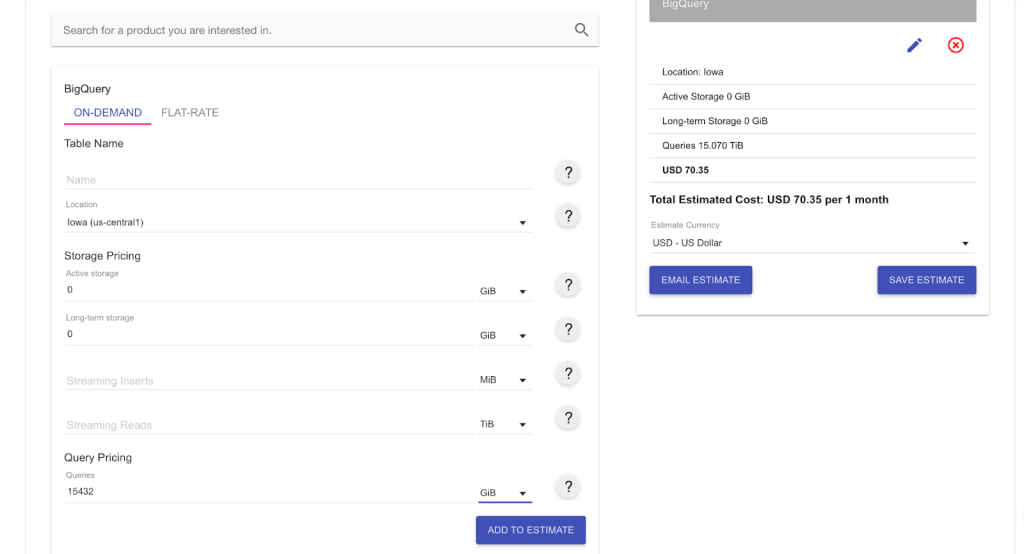Image resolution: width=1024 pixels, height=554 pixels.
Task: Click the table Name input field
Action: pos(298,179)
